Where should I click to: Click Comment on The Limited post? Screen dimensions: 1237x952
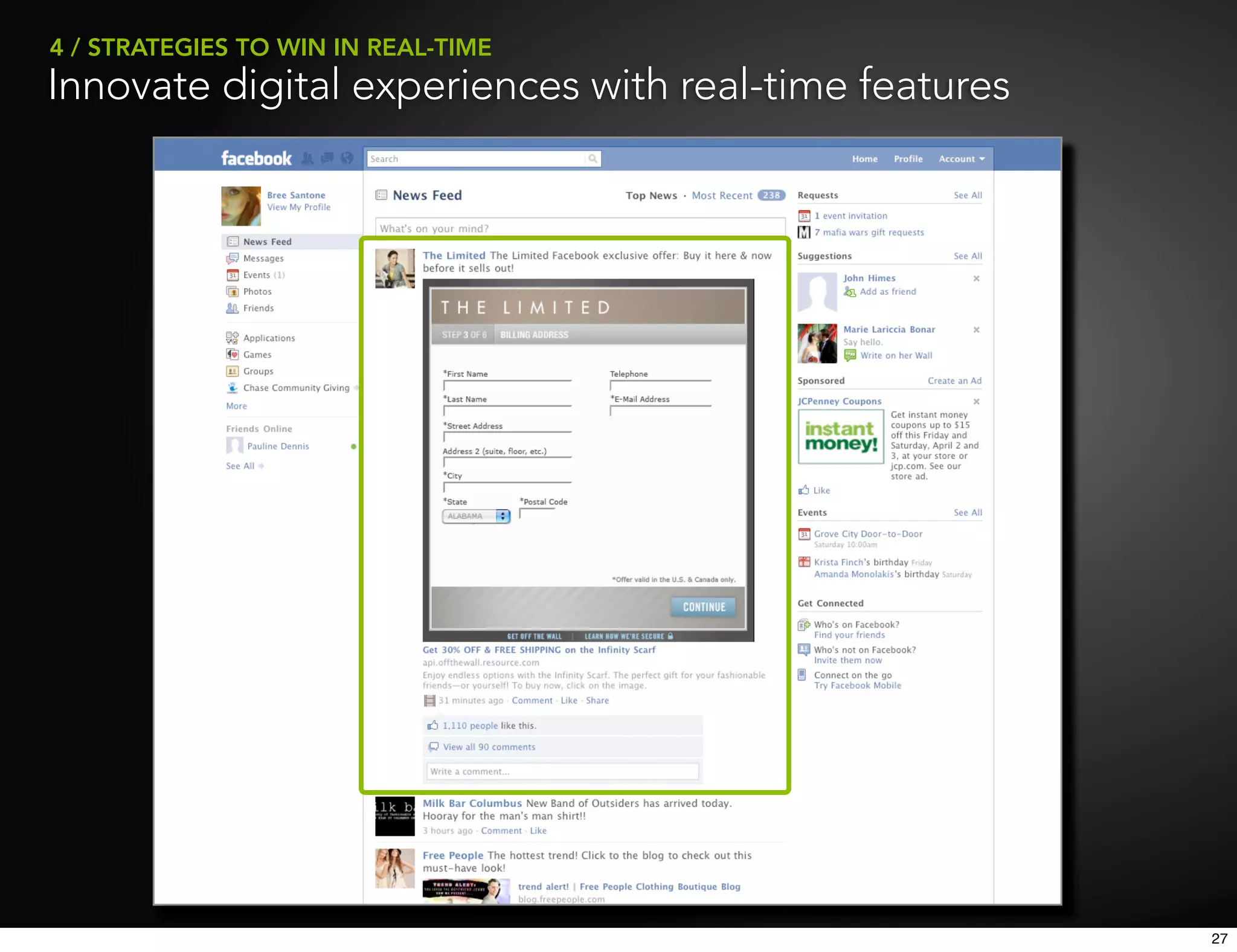pyautogui.click(x=532, y=701)
